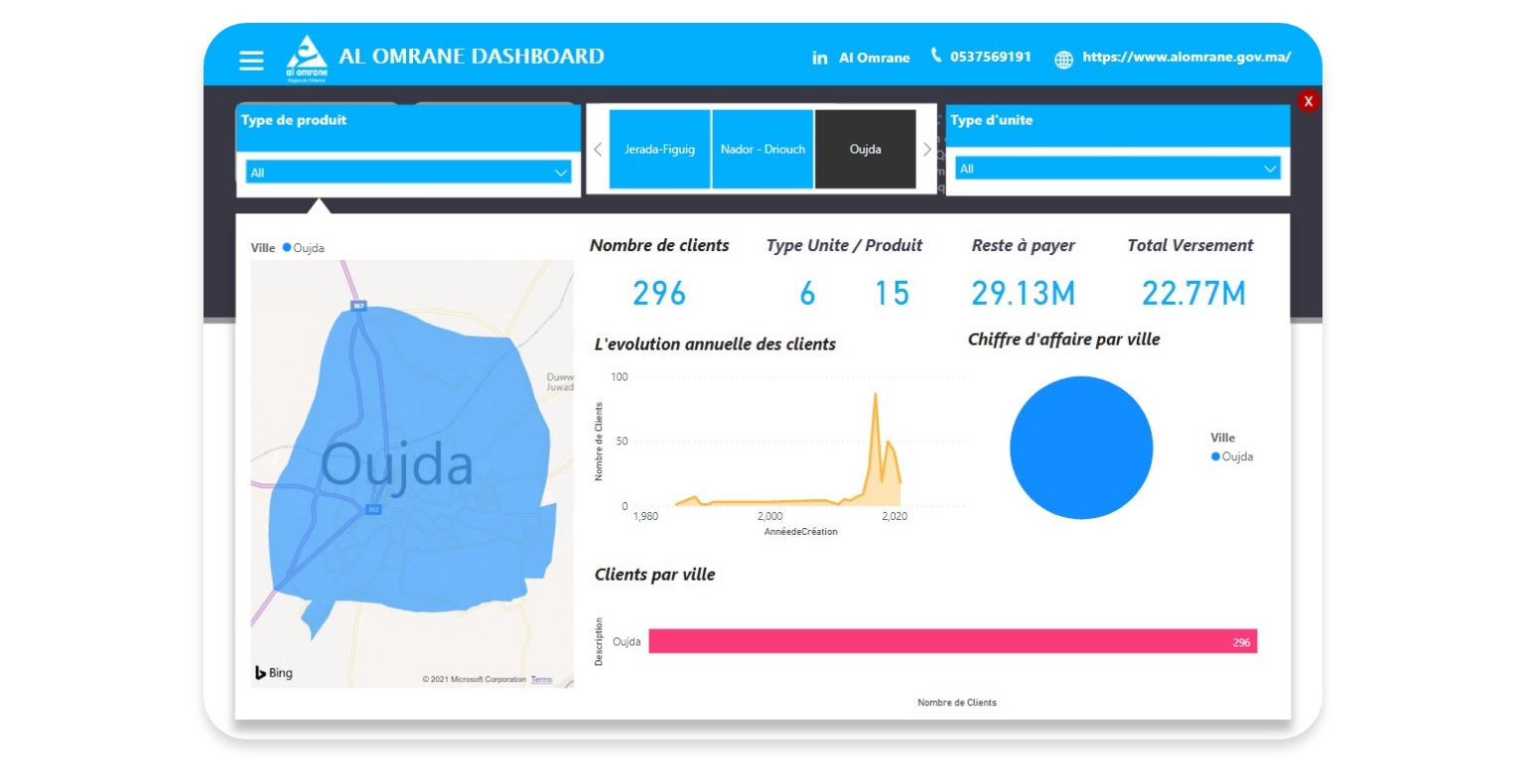This screenshot has width=1525, height=784.
Task: Expand the Type de produit dropdown
Action: coord(560,173)
